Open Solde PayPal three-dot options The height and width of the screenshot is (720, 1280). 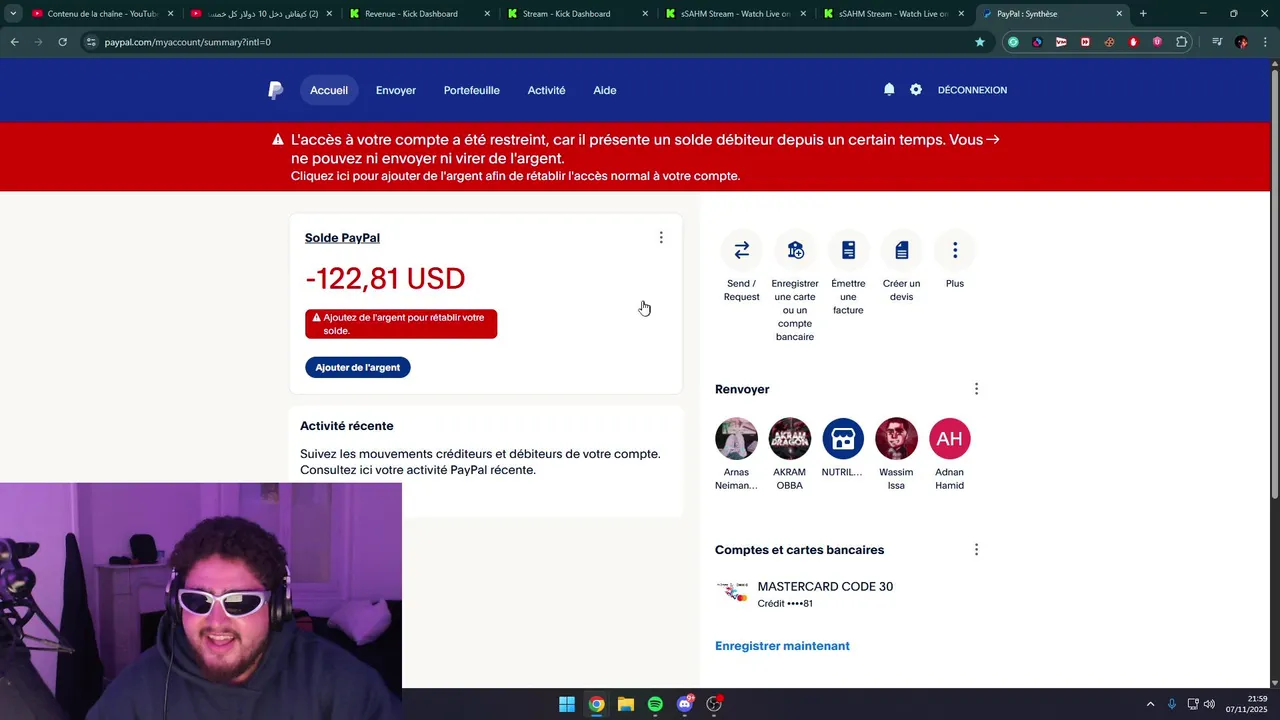click(661, 237)
